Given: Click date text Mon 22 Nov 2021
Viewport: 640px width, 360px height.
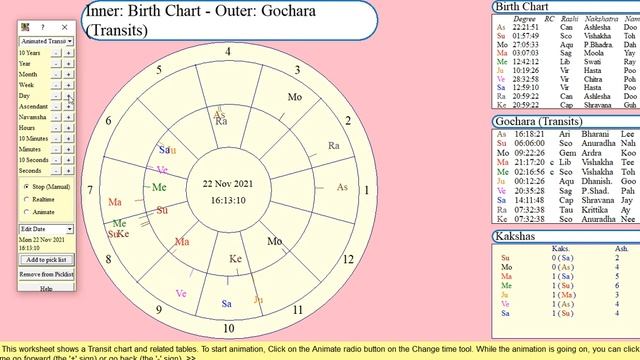Looking at the screenshot, I should click(42, 240).
